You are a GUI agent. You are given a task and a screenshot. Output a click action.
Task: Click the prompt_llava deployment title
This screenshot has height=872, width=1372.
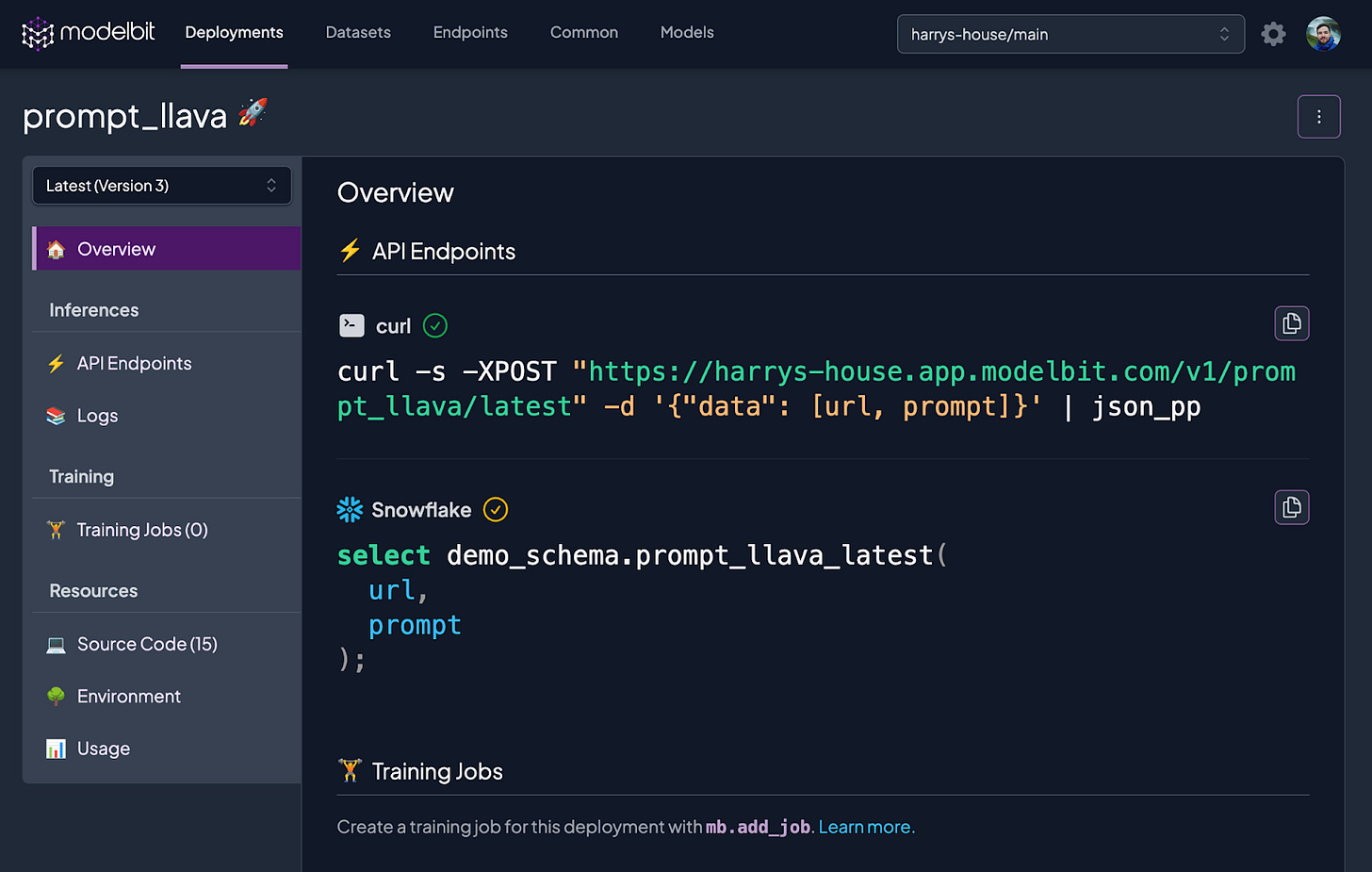pos(124,116)
